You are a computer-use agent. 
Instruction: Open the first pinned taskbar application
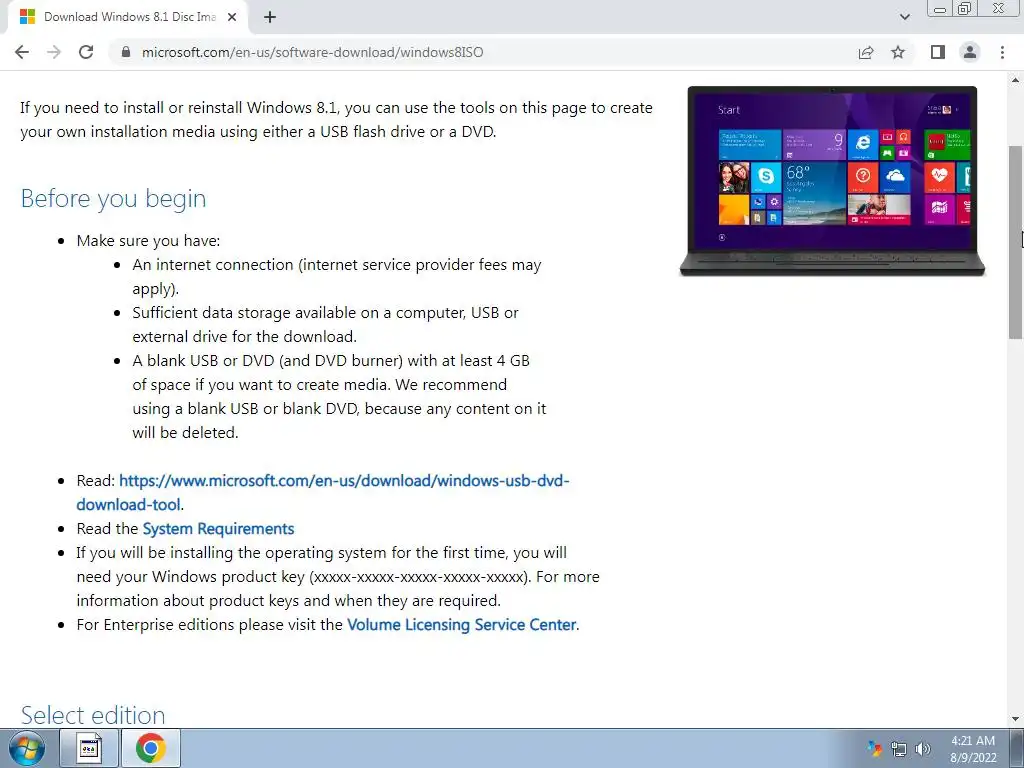click(x=89, y=748)
